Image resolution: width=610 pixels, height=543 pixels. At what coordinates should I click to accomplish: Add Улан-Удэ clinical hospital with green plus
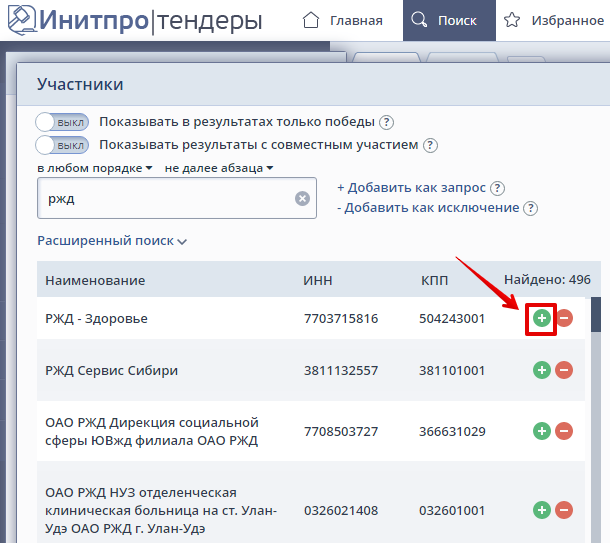pyautogui.click(x=542, y=510)
